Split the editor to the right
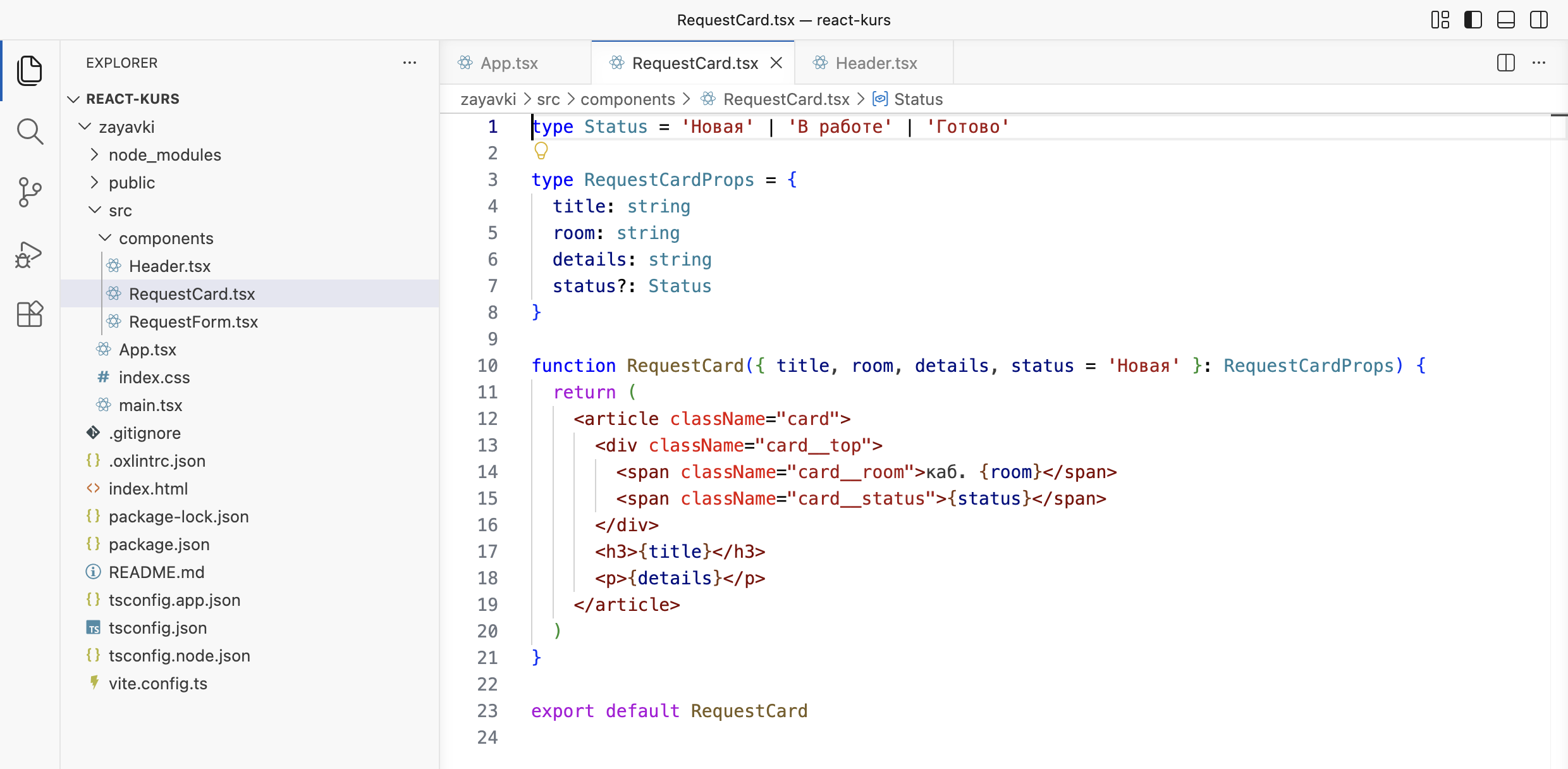The width and height of the screenshot is (1568, 769). (1506, 63)
